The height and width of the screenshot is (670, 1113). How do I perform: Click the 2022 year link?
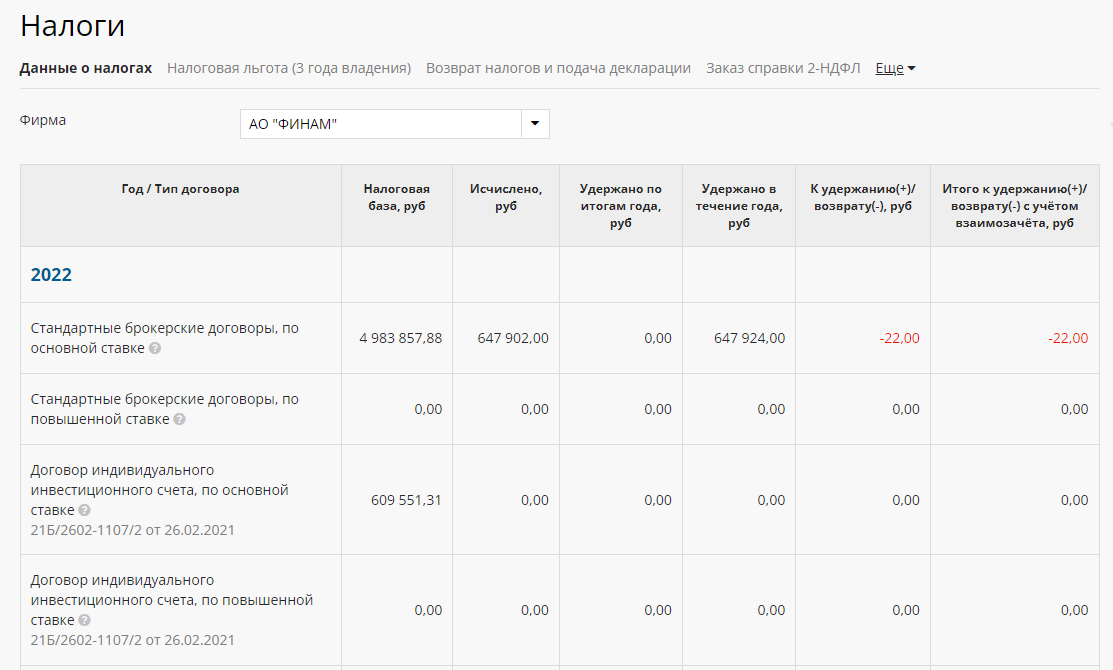coord(51,275)
